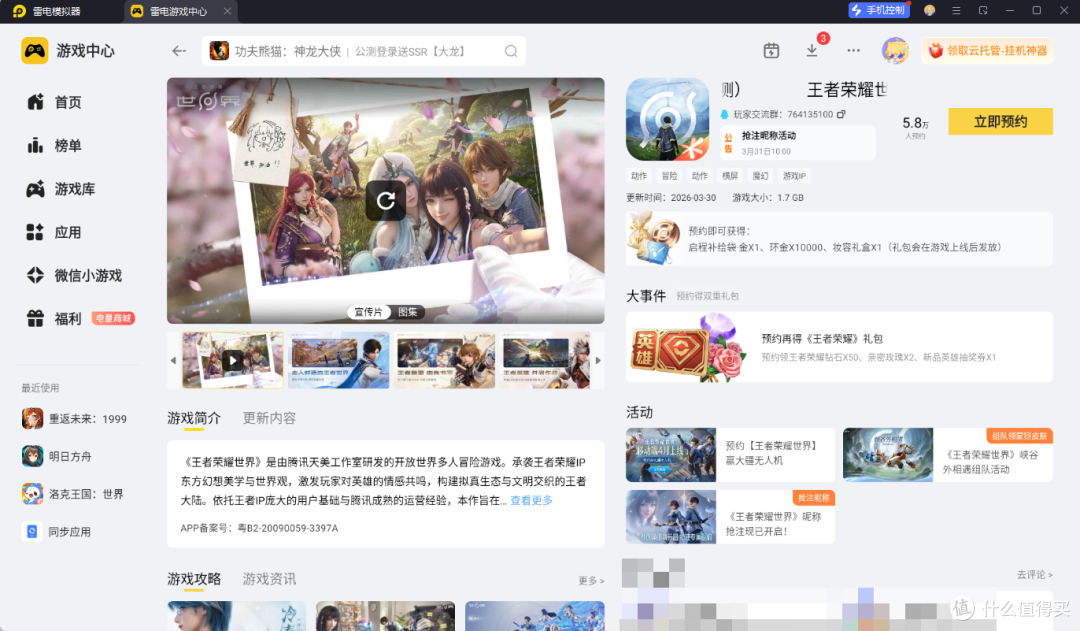Viewport: 1080px width, 631px height.
Task: Launch 洛克王国：世界 from recent list
Action: [x=73, y=494]
